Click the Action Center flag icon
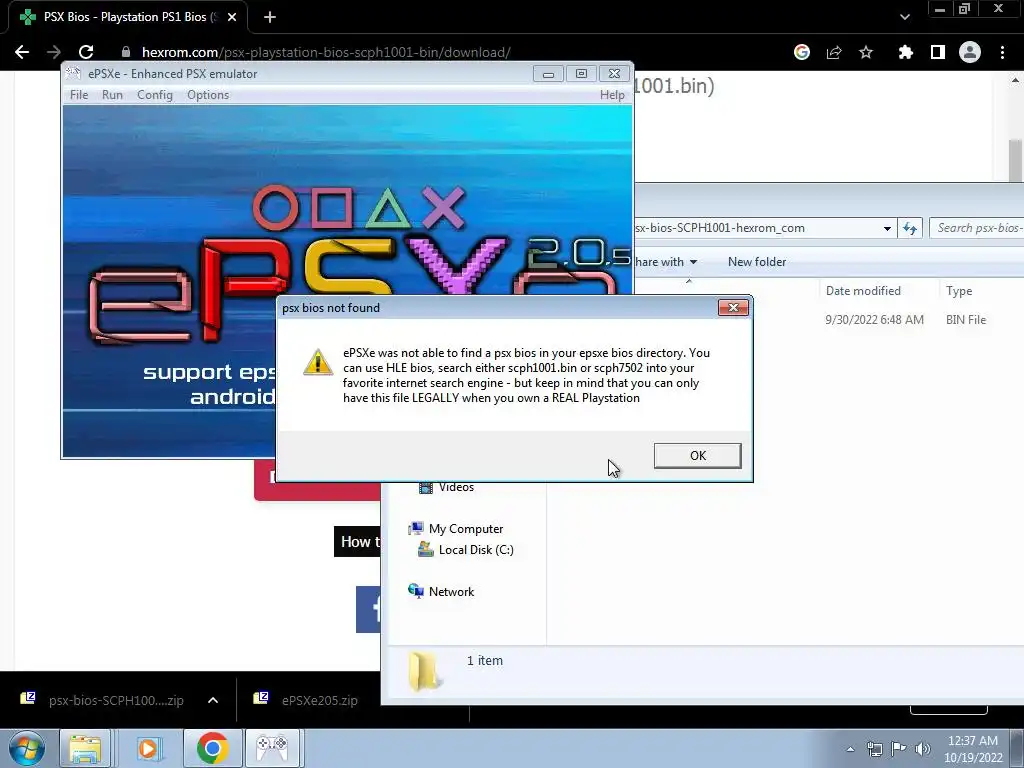The width and height of the screenshot is (1024, 768). point(899,749)
